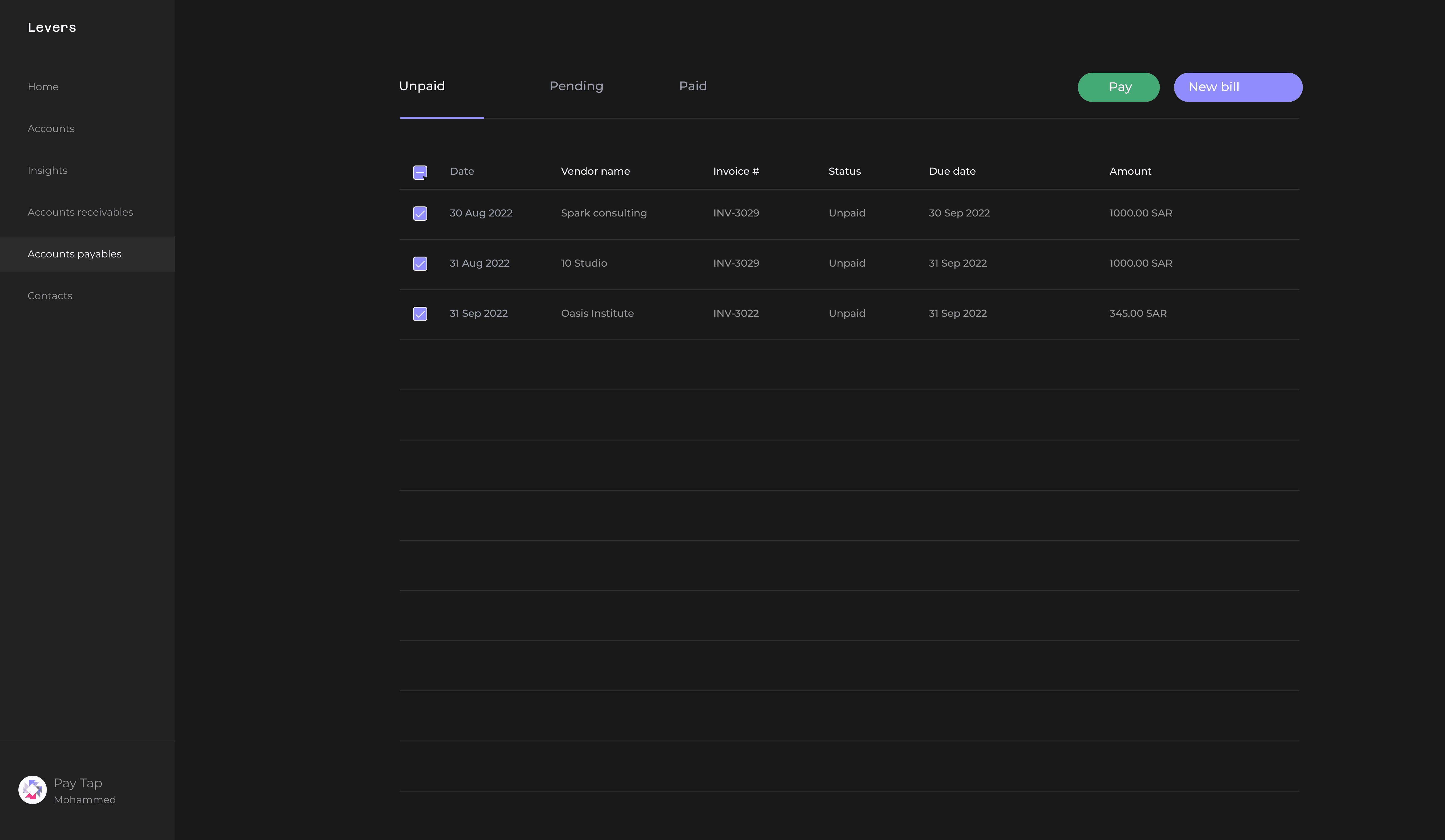Click Unpaid status in 10 Studio row
Viewport: 1445px width, 840px height.
click(x=847, y=264)
